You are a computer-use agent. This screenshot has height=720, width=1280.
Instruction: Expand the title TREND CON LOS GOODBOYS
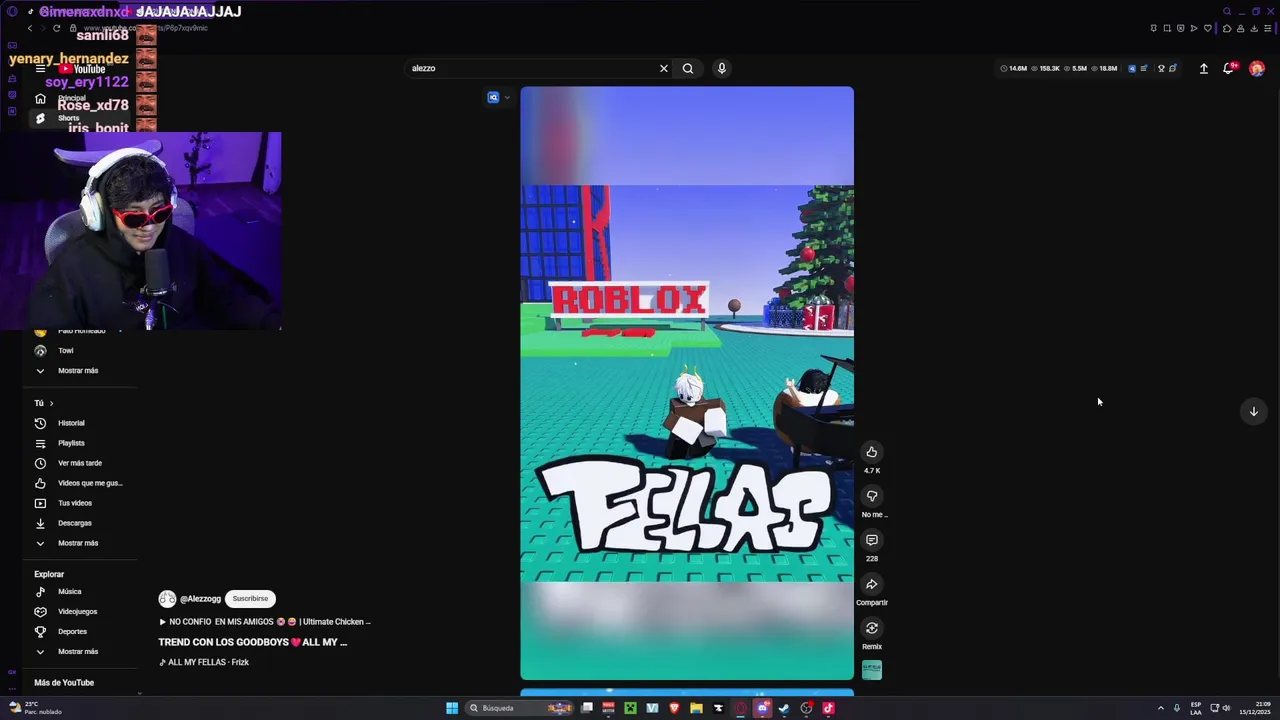[252, 642]
